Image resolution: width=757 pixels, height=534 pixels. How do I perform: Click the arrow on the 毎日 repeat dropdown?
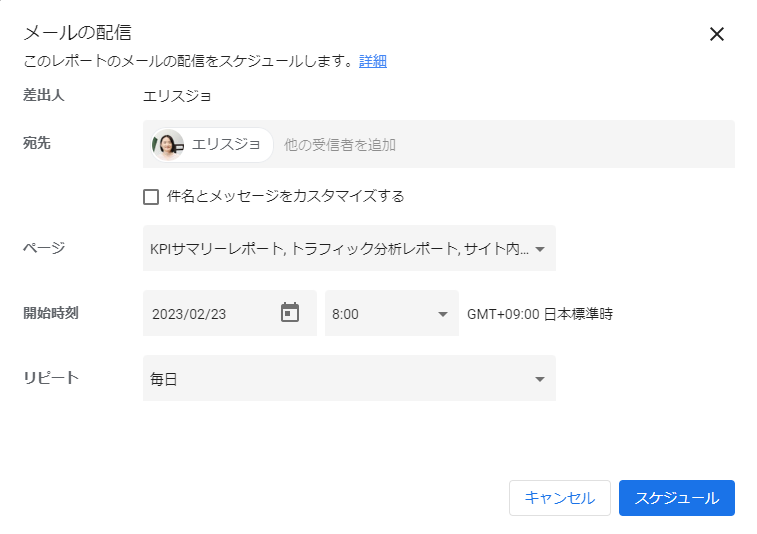[540, 379]
